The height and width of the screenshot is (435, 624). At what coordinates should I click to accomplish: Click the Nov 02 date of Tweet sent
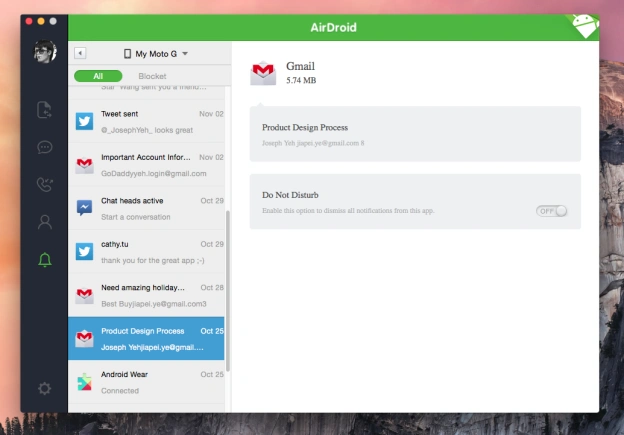211,114
